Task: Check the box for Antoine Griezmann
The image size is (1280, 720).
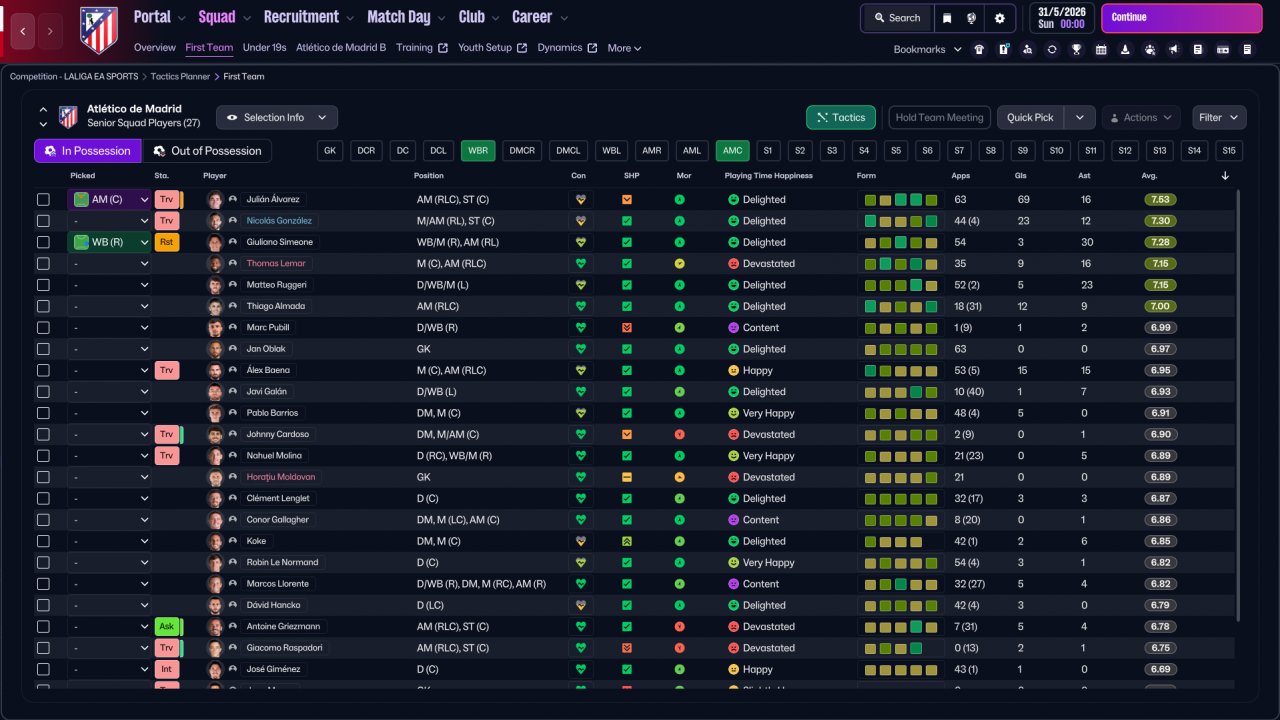Action: 43,627
